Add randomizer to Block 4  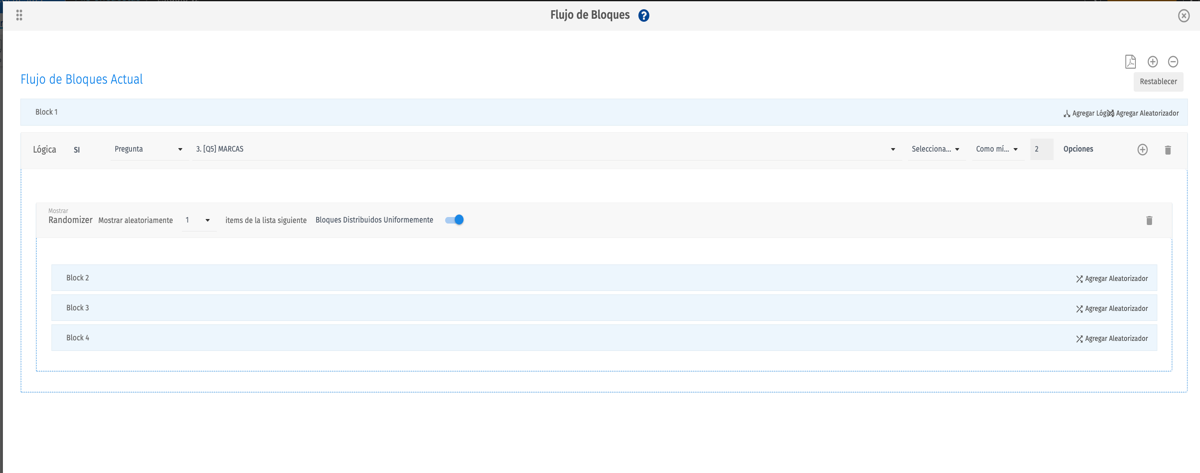tap(1112, 339)
